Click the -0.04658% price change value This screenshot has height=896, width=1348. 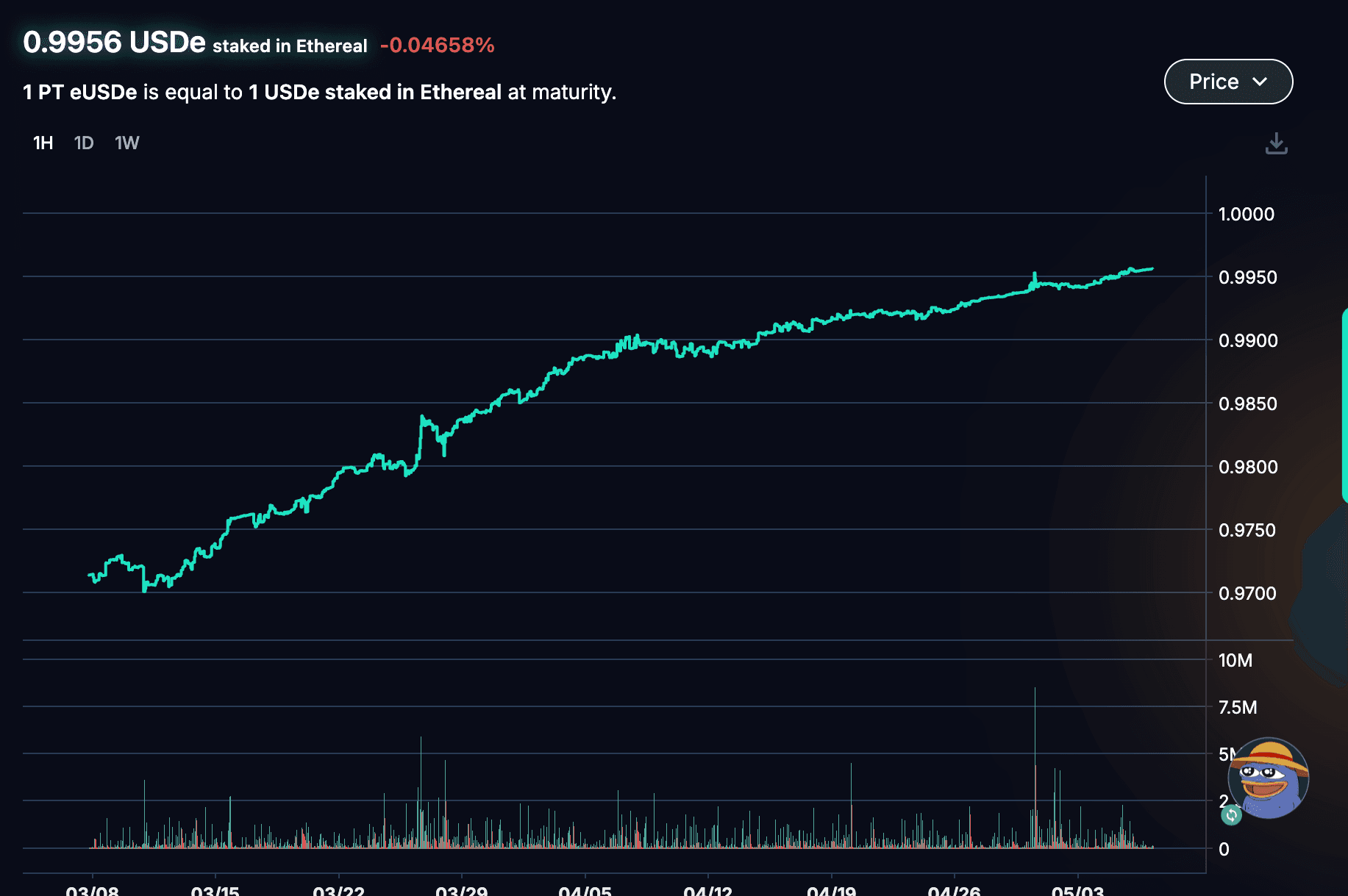click(x=438, y=46)
